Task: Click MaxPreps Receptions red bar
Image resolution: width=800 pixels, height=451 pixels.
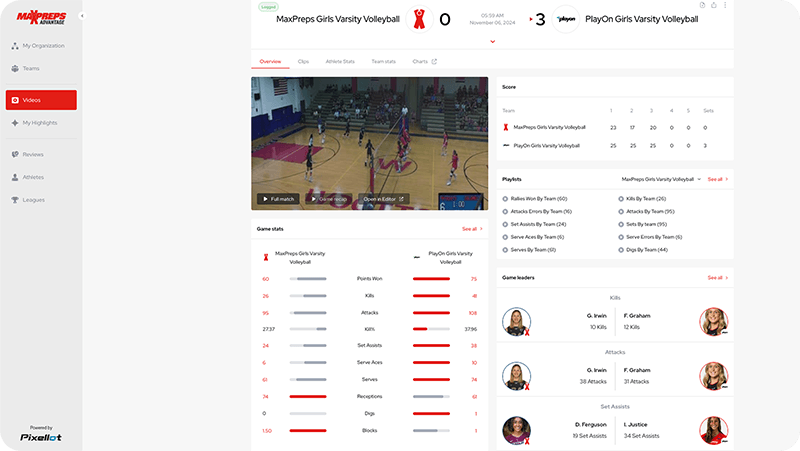Action: point(308,396)
